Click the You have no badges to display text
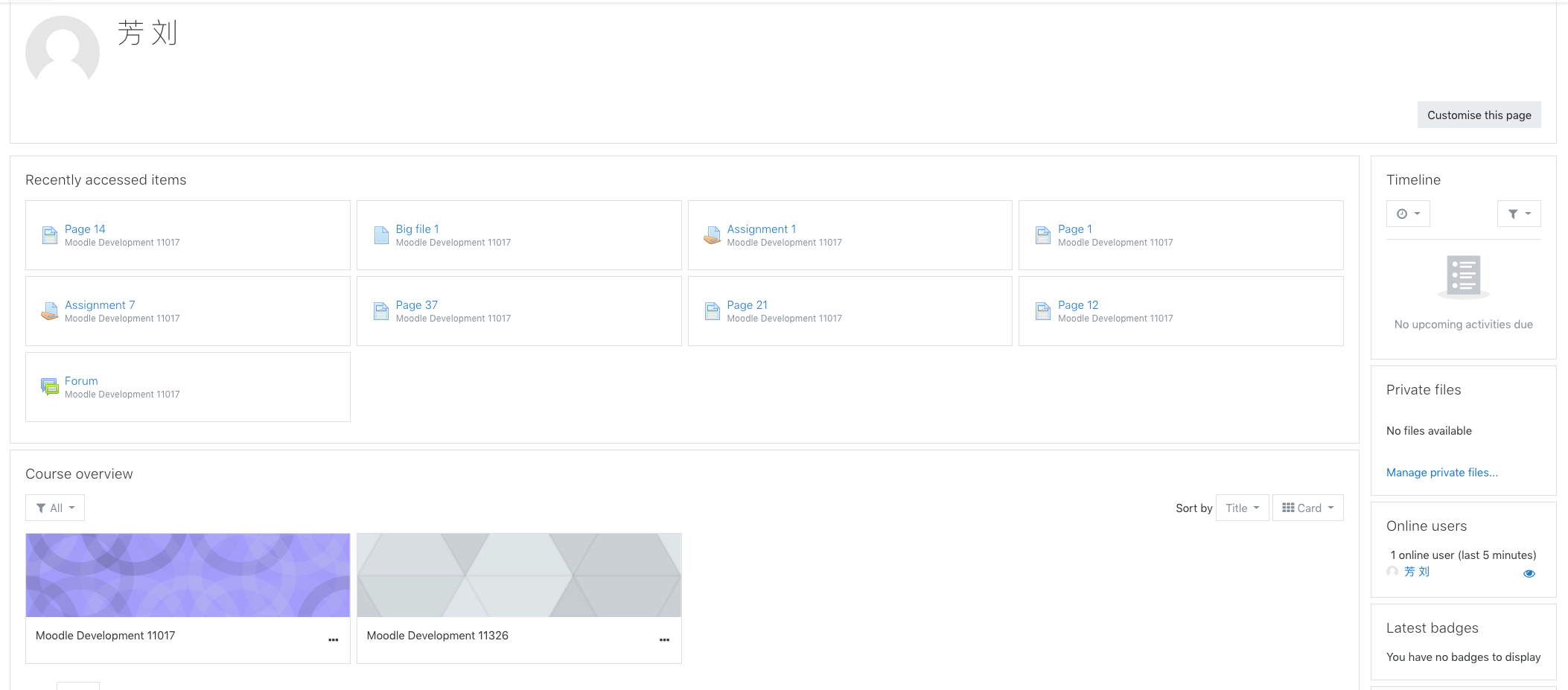The image size is (1568, 690). (x=1464, y=657)
